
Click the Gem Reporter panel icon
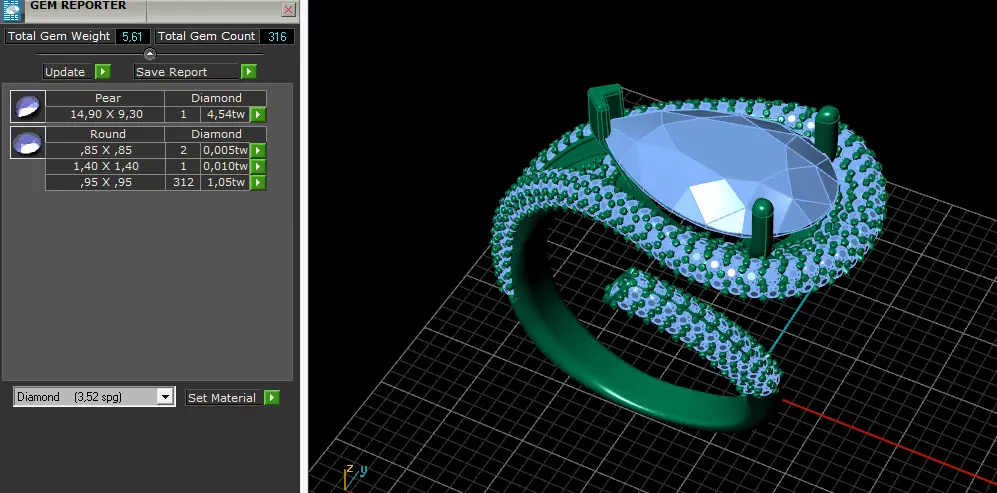pyautogui.click(x=12, y=9)
